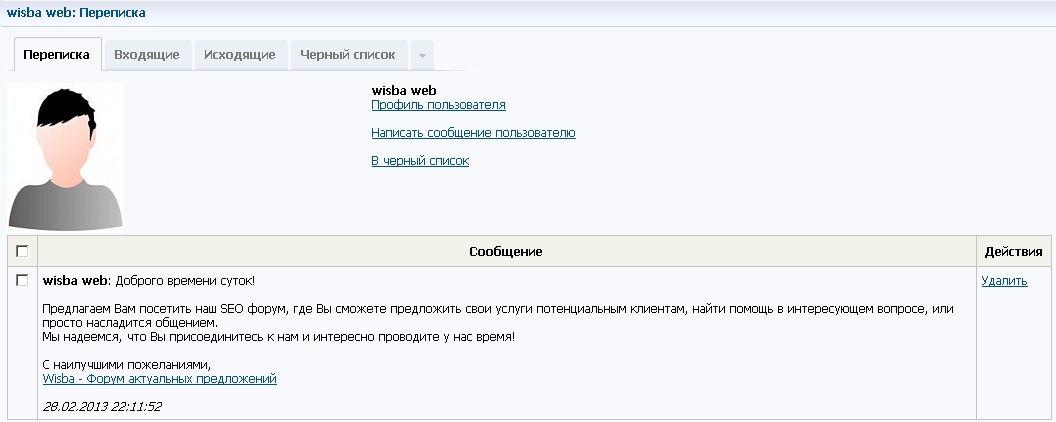Expand the tab overflow dropdown arrow
Viewport: 1056px width, 422px height.
tap(422, 55)
